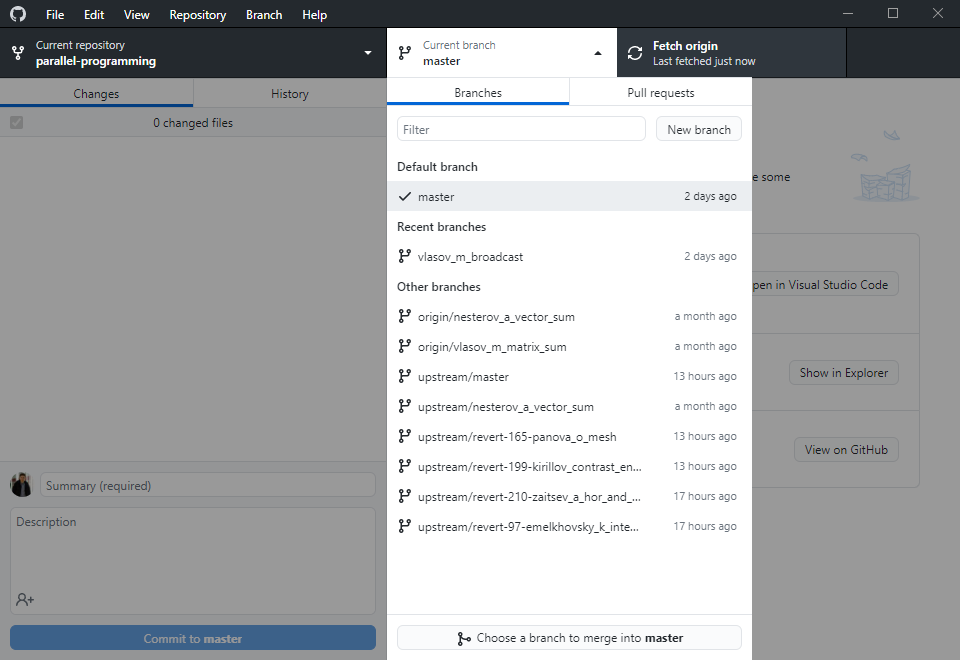The width and height of the screenshot is (960, 660).
Task: Click the Fetch origin button
Action: click(732, 53)
